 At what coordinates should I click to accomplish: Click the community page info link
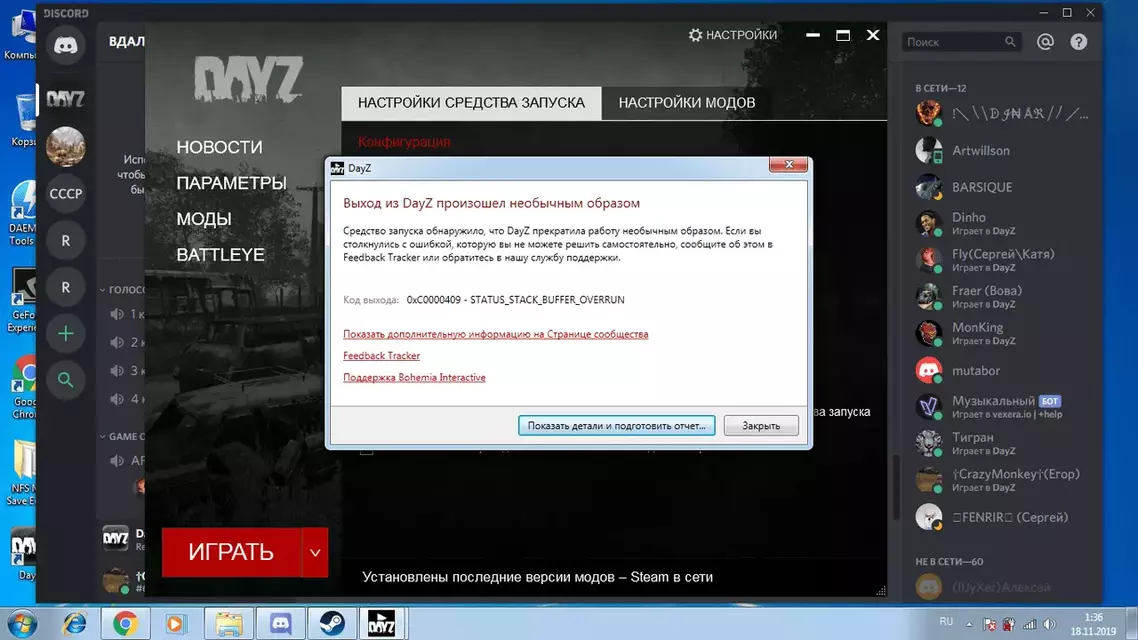click(x=496, y=335)
